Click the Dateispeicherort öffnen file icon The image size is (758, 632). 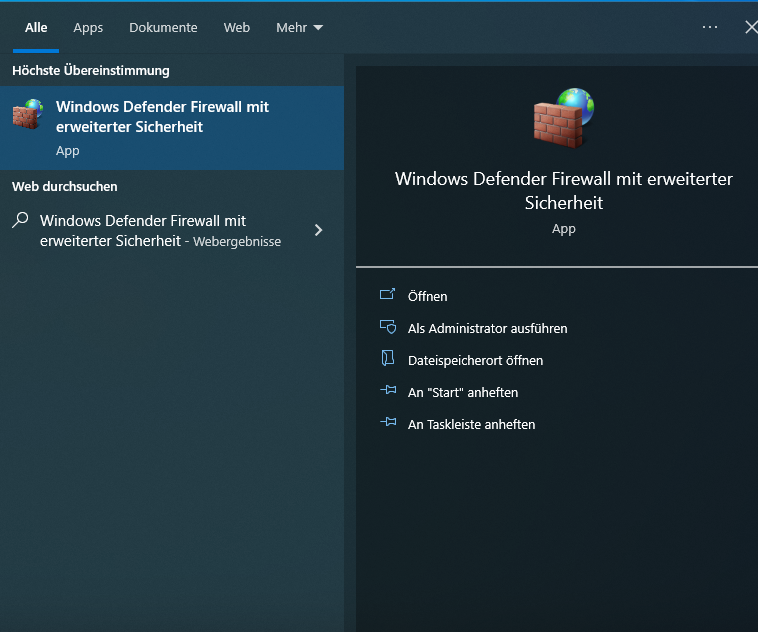[x=388, y=359]
